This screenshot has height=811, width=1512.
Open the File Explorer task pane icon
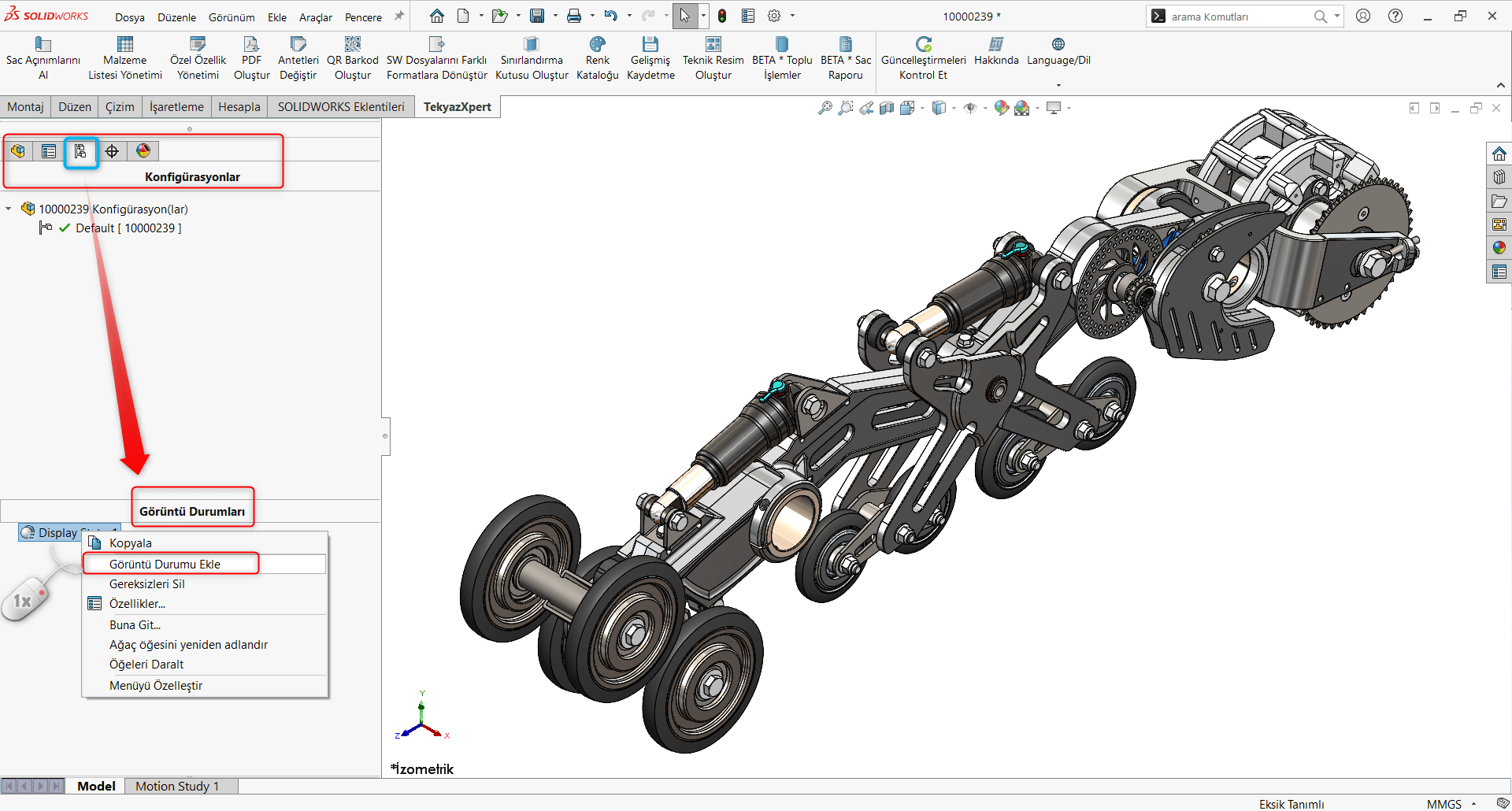click(x=1499, y=201)
